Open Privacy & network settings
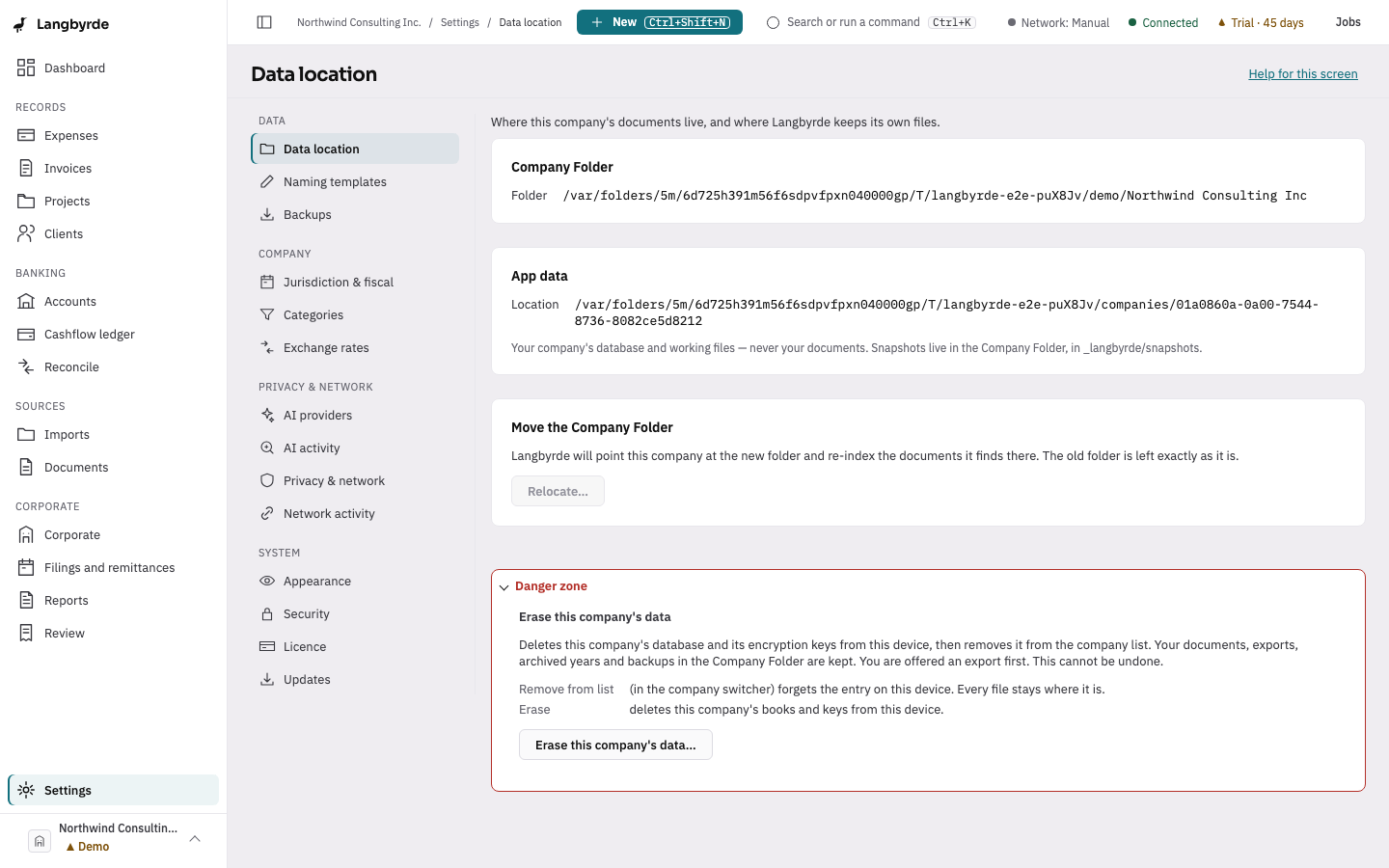The height and width of the screenshot is (868, 1389). pos(355,480)
